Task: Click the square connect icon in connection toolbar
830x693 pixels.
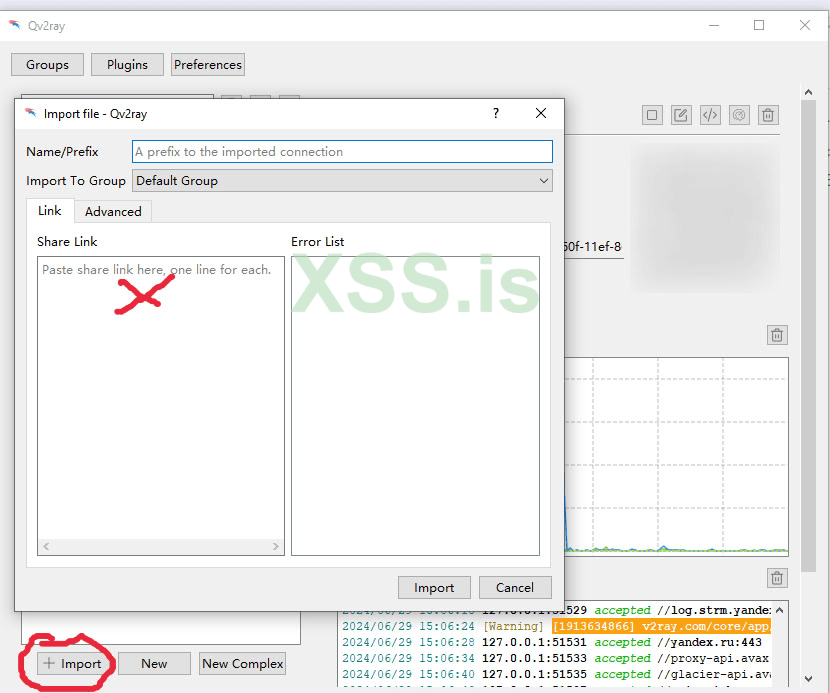Action: 652,115
